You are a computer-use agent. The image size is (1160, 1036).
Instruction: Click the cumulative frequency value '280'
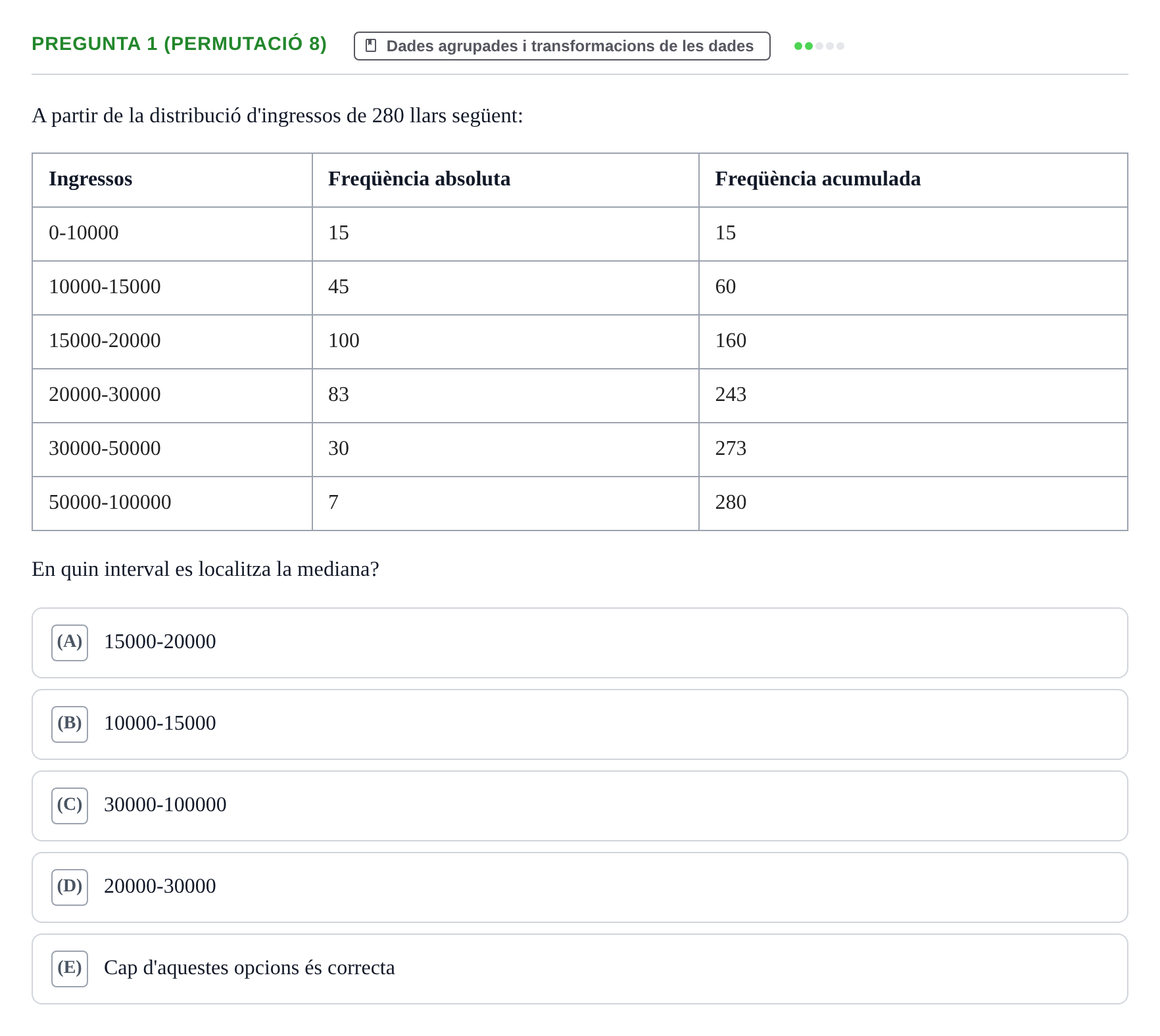point(731,502)
